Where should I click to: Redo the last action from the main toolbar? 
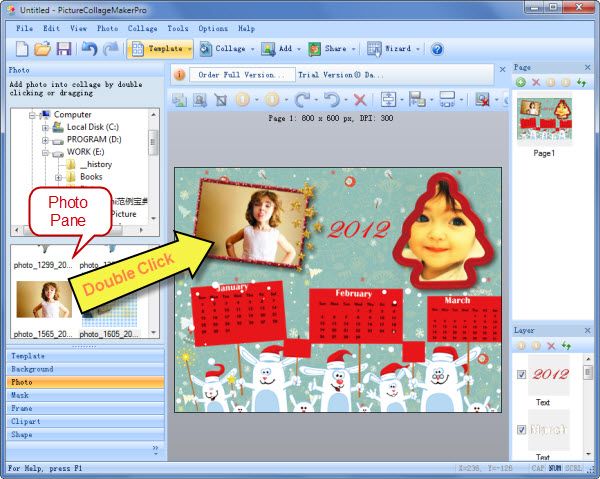(x=111, y=49)
